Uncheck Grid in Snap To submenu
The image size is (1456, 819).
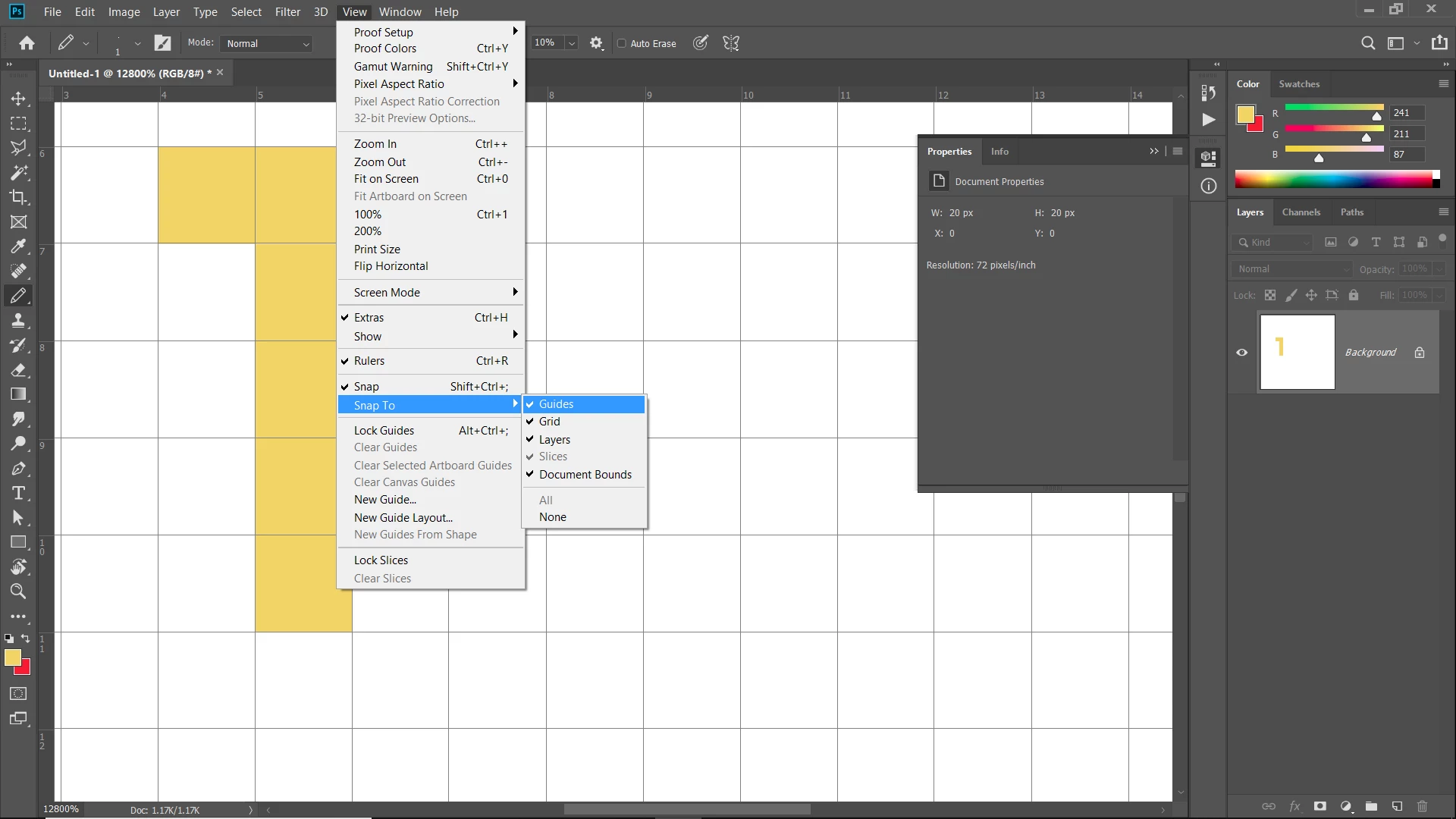pyautogui.click(x=550, y=422)
